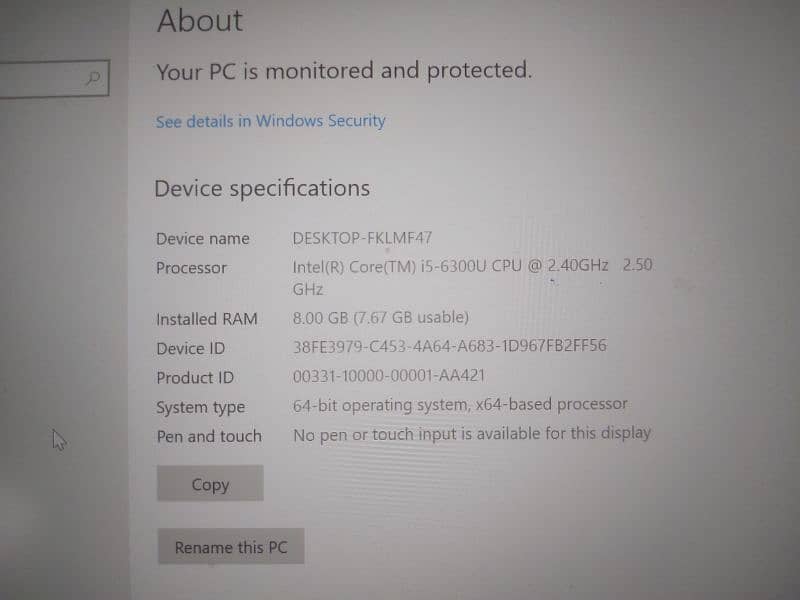Click the Product ID value 00331-10000-00001-AA421
Image resolution: width=800 pixels, height=600 pixels.
coord(389,377)
